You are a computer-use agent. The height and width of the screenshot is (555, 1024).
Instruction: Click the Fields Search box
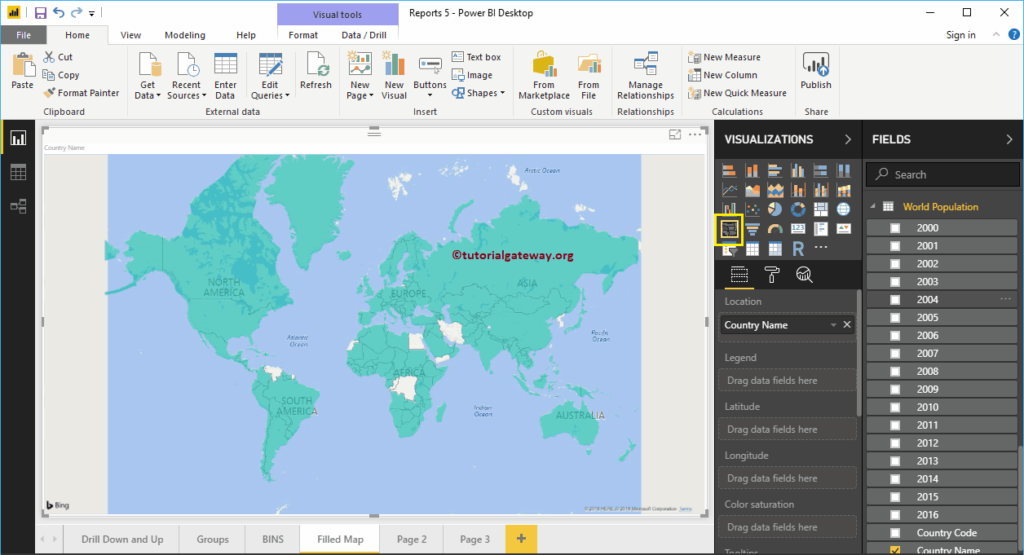[x=942, y=174]
